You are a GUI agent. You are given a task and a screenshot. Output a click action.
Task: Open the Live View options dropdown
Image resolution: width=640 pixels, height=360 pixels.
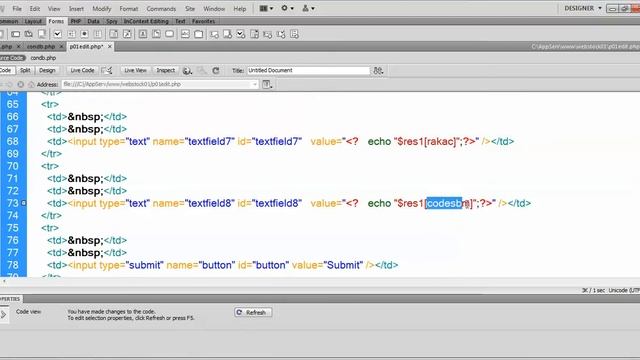pyautogui.click(x=267, y=84)
